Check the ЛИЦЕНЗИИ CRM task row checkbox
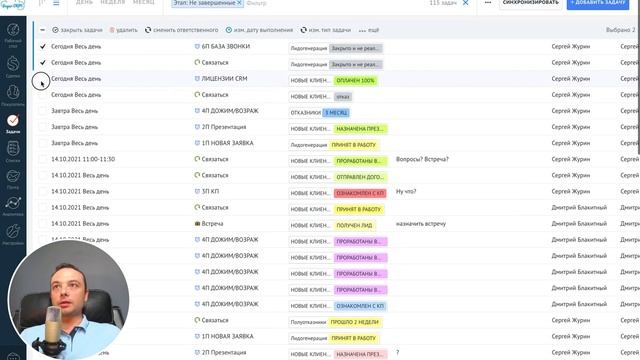The height and width of the screenshot is (360, 640). pyautogui.click(x=42, y=79)
